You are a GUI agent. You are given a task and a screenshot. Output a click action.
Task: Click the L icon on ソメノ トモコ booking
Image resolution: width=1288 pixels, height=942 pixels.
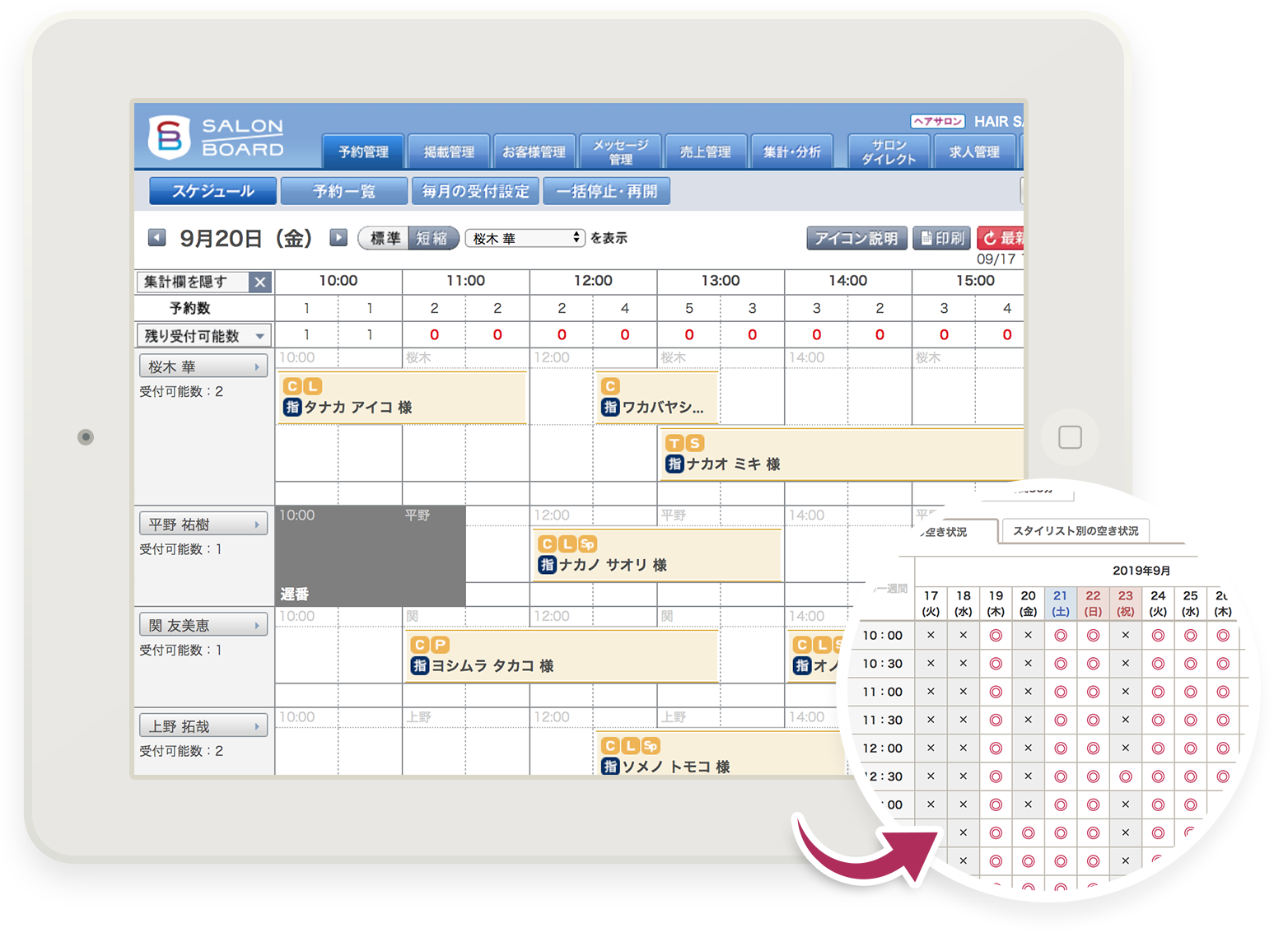point(630,746)
